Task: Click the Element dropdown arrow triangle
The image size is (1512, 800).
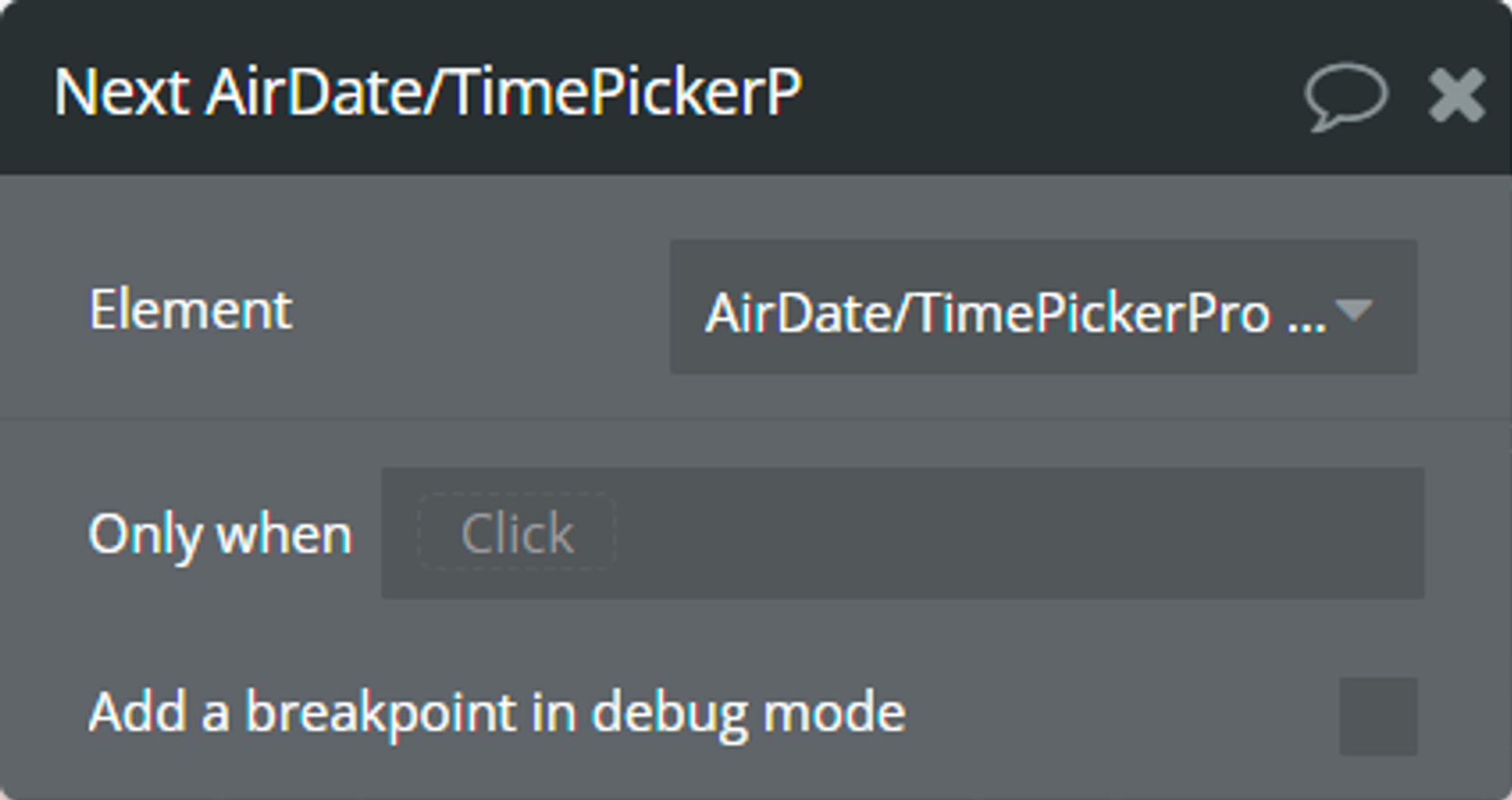Action: (x=1353, y=310)
